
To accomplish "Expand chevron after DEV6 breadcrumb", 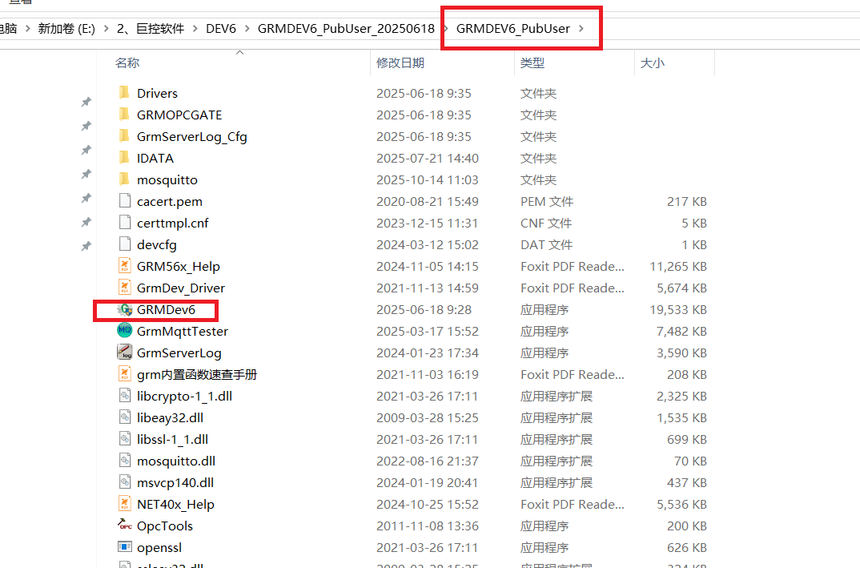I will point(246,29).
